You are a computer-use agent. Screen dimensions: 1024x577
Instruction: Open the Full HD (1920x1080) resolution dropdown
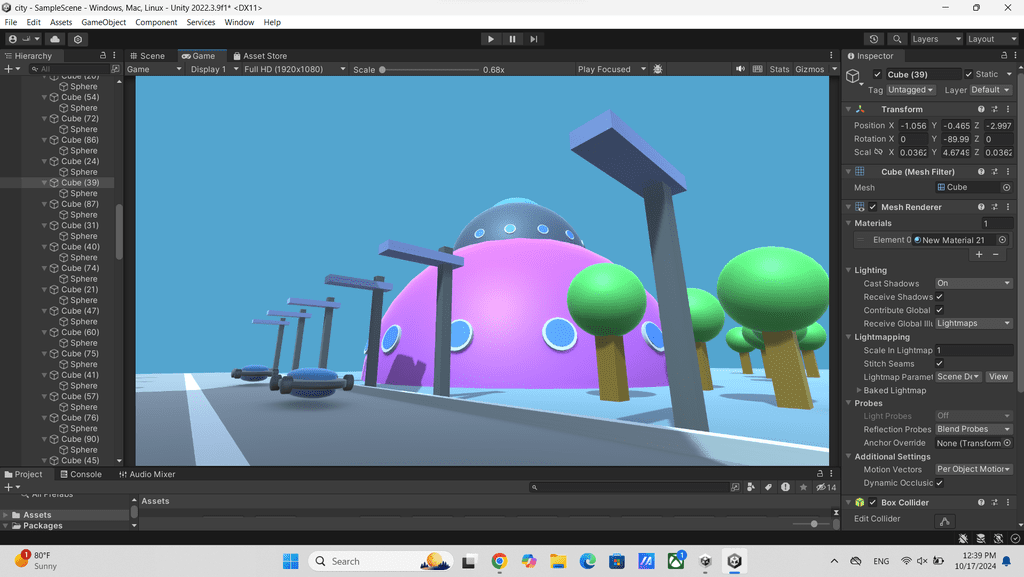295,69
